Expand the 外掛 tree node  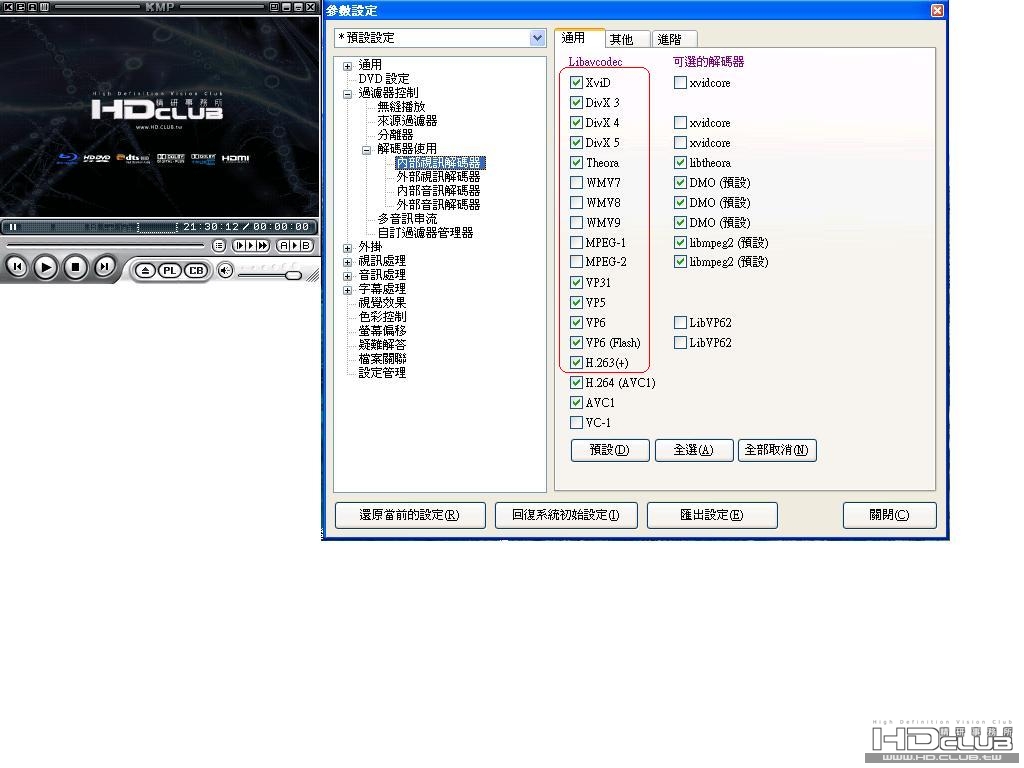[x=347, y=248]
